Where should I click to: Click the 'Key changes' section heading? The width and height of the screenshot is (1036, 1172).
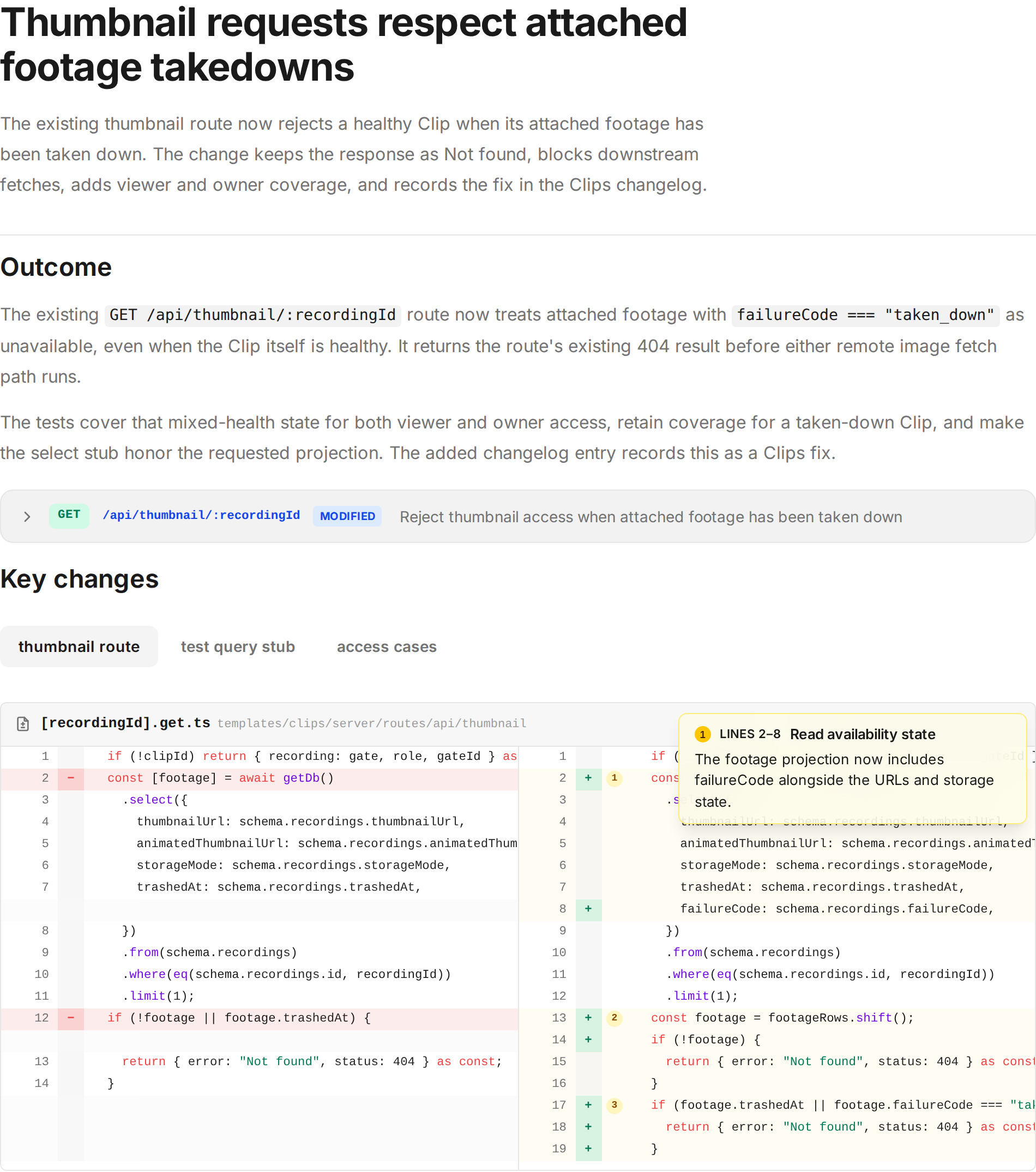coord(79,579)
